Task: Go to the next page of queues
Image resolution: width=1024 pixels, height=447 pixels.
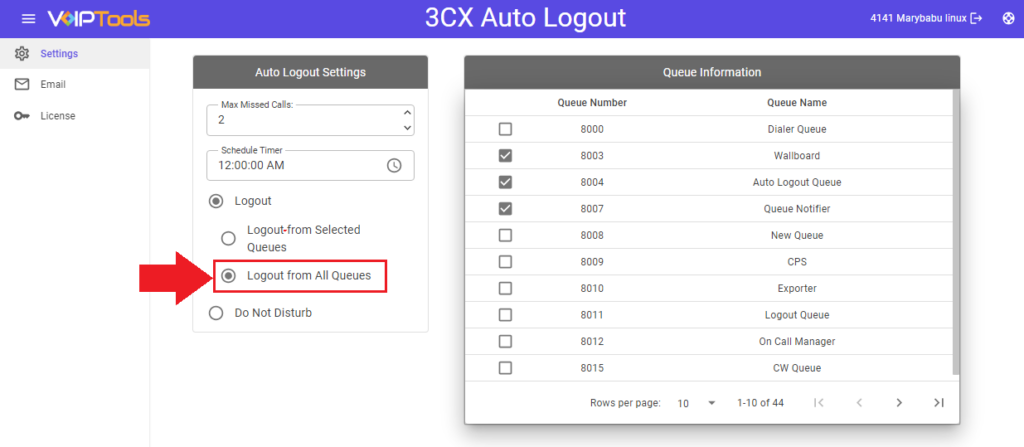Action: [x=899, y=403]
